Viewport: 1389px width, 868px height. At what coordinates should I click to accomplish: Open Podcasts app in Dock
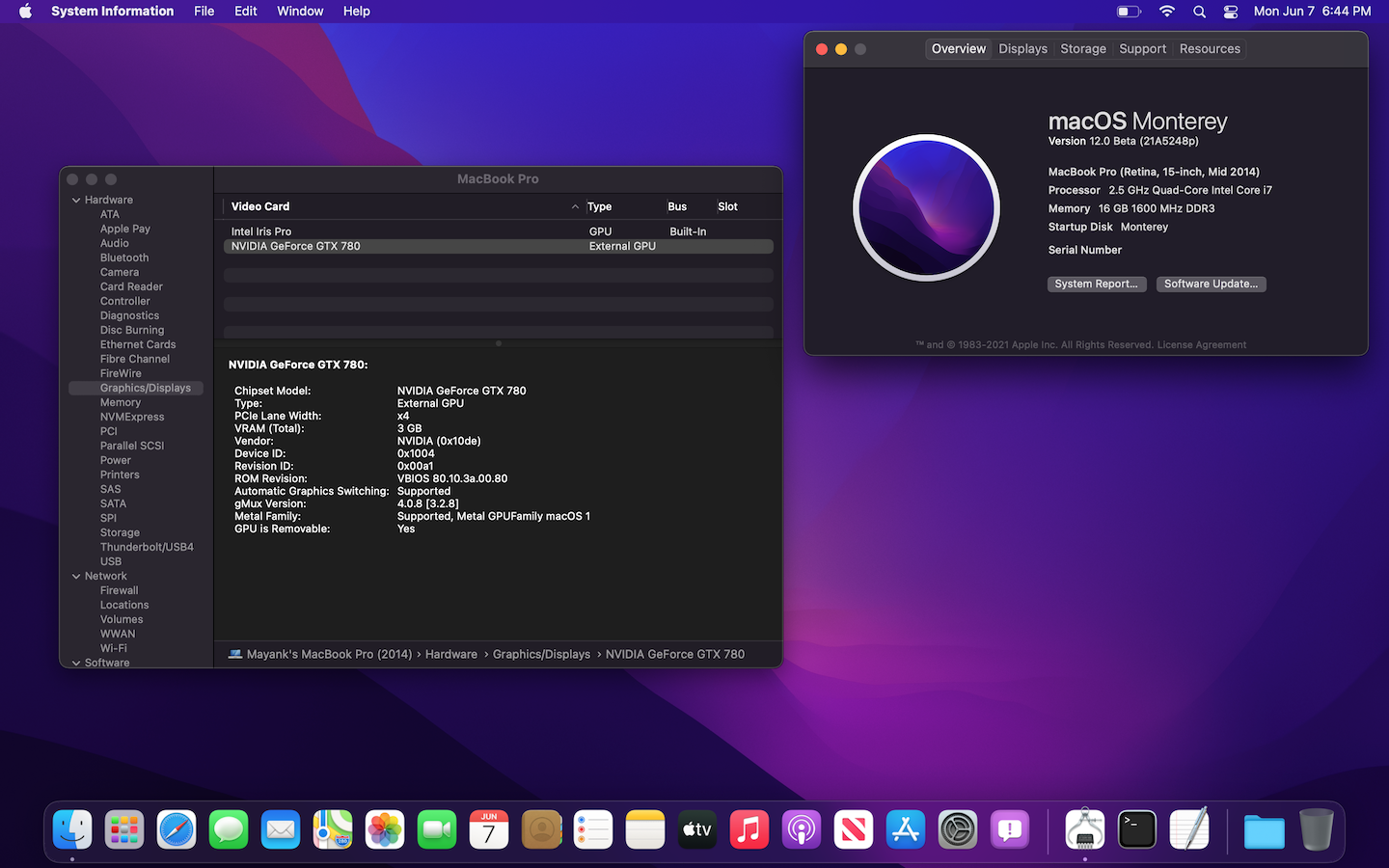[x=802, y=829]
